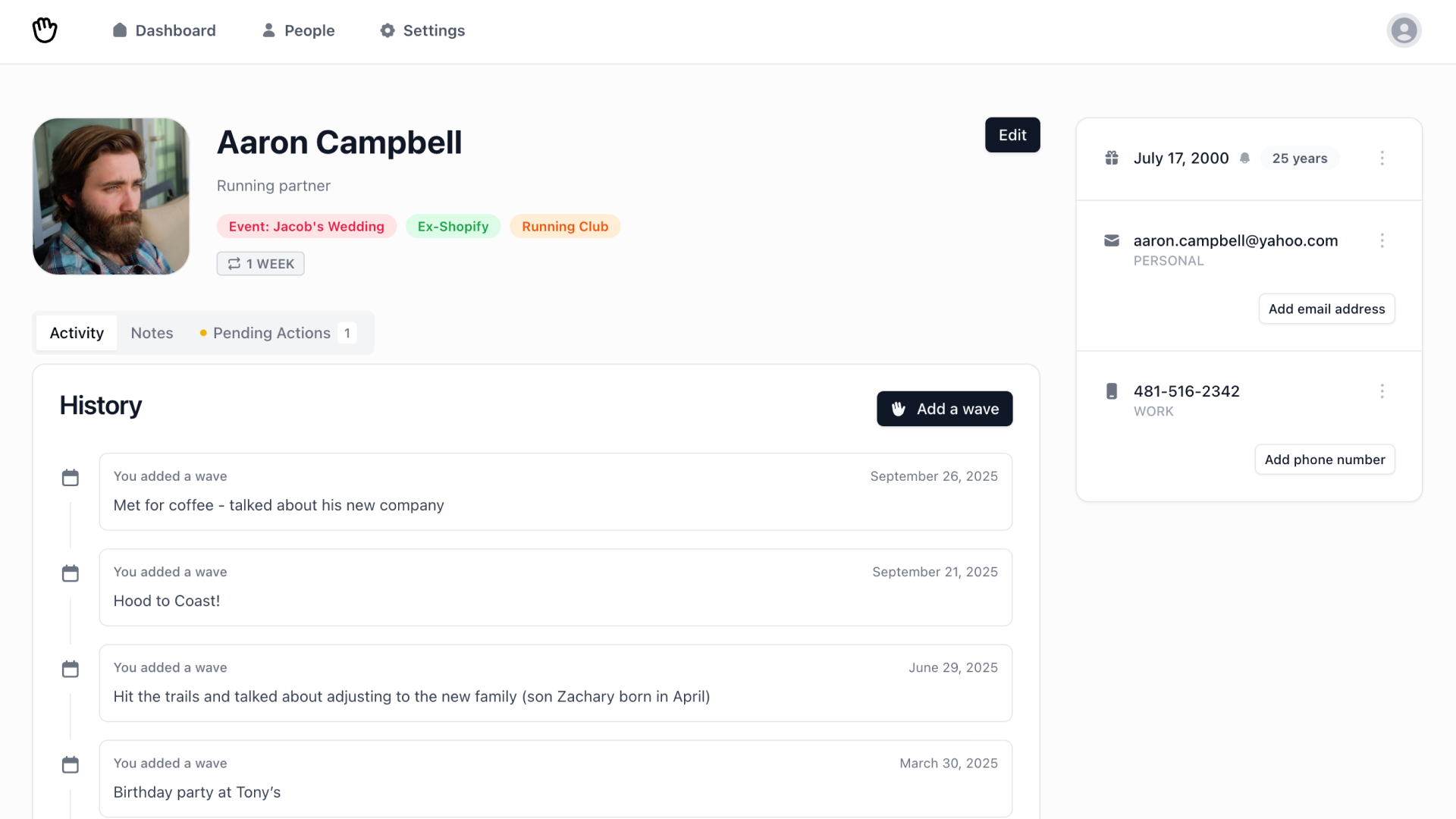
Task: Open the birthday options three-dot menu
Action: click(x=1382, y=158)
